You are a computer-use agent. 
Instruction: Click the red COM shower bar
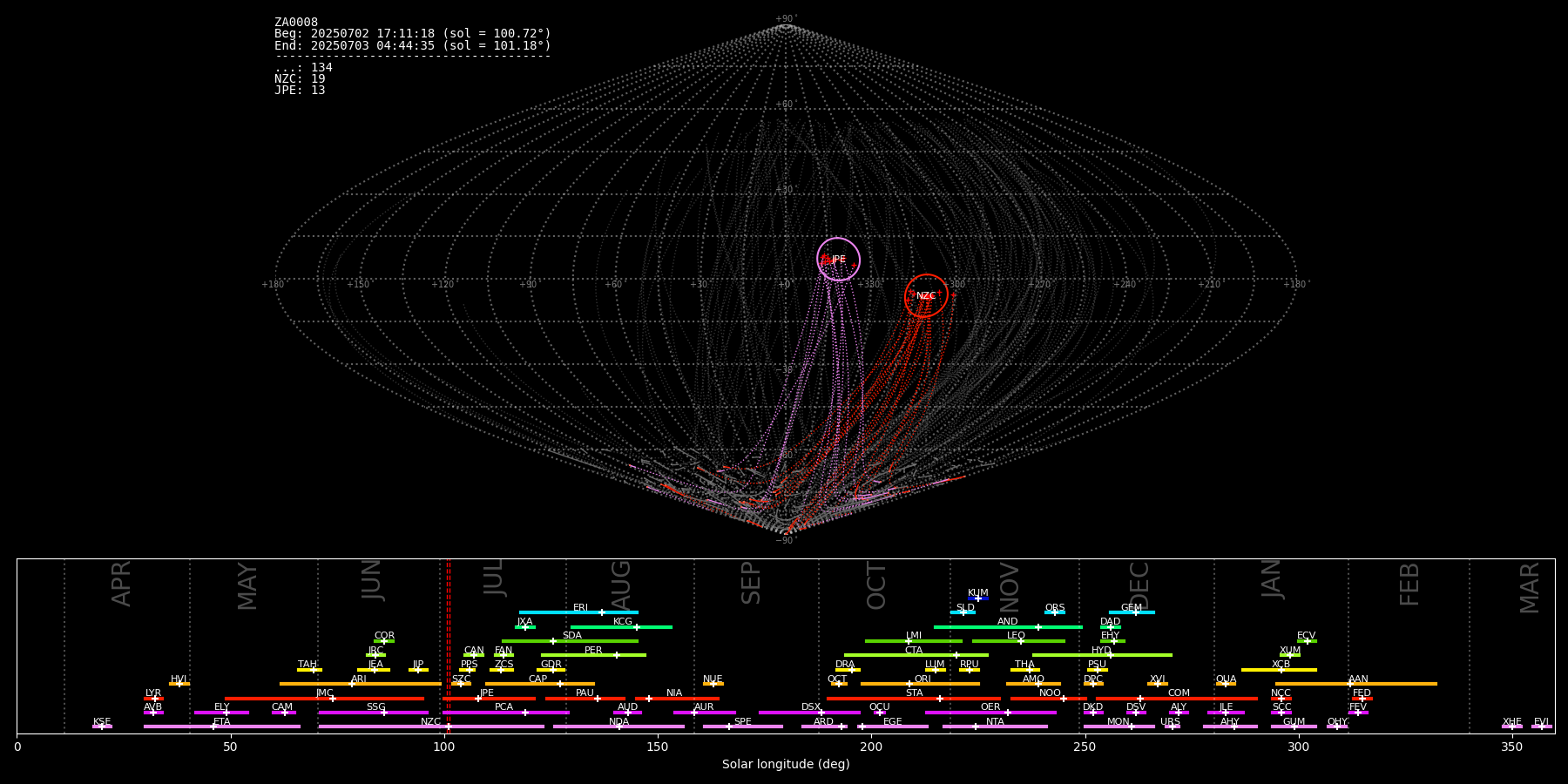point(1177,698)
